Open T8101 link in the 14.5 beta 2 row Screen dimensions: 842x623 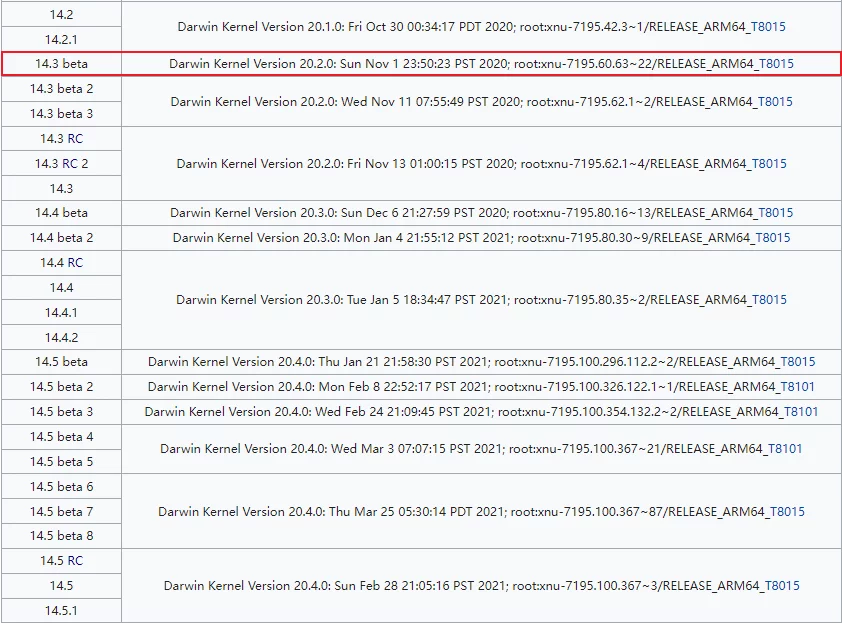tap(798, 387)
